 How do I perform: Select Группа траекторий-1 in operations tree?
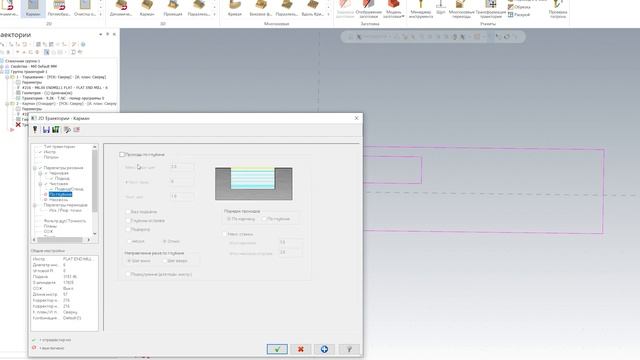tap(29, 71)
